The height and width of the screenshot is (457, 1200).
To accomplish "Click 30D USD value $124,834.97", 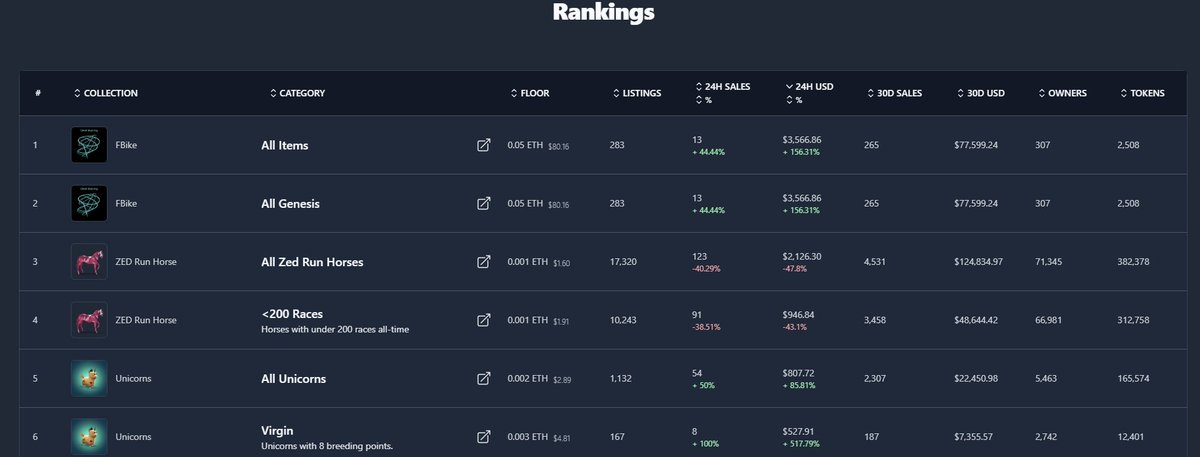I will 980,262.
